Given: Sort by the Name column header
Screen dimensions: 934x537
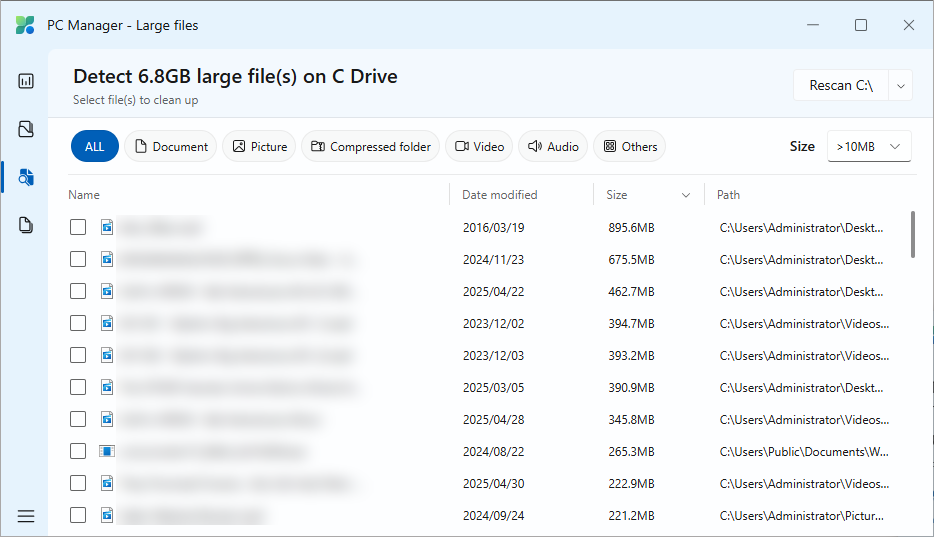Looking at the screenshot, I should click(x=84, y=195).
